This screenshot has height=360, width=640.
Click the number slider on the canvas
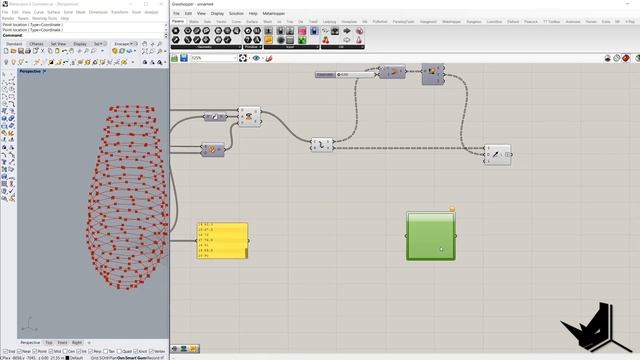point(345,75)
